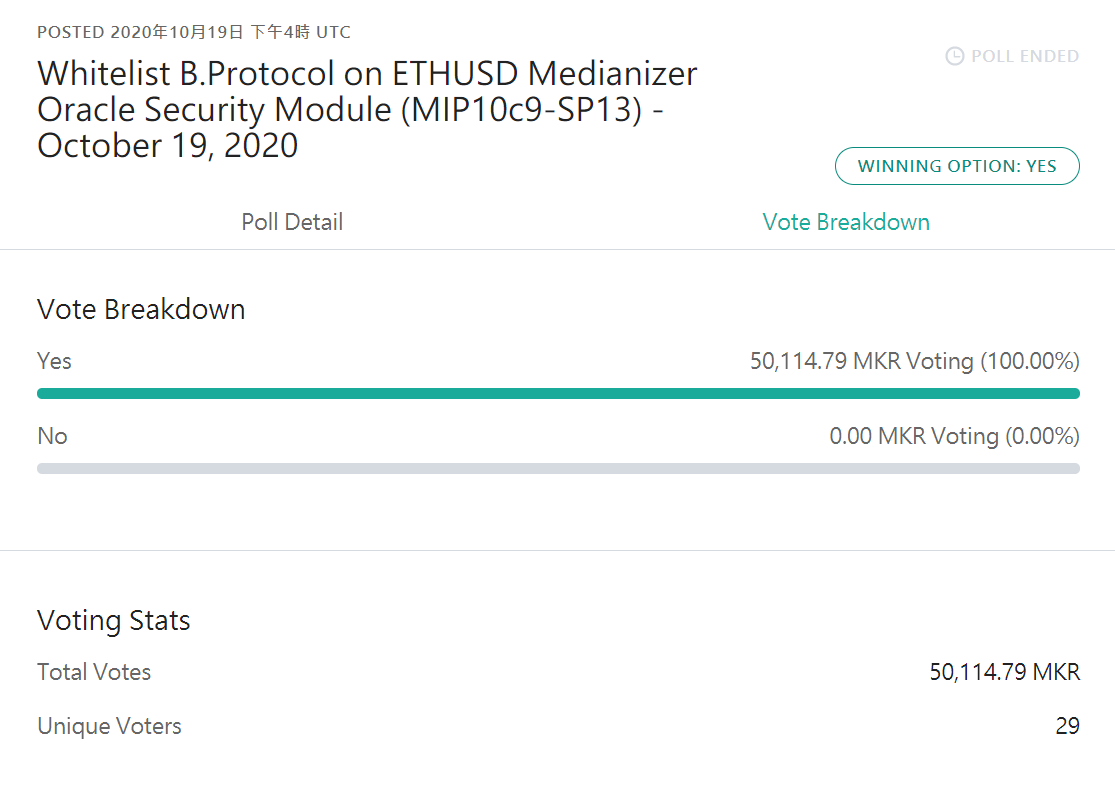Click the Total Votes 50,114.79 MKR amount
The height and width of the screenshot is (785, 1115).
[x=1005, y=672]
